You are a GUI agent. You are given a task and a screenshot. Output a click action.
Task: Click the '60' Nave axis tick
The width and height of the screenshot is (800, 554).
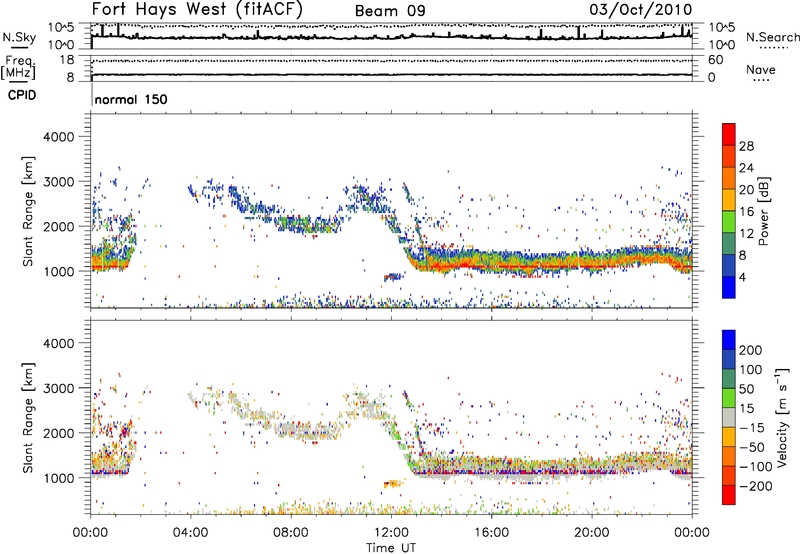tap(715, 60)
